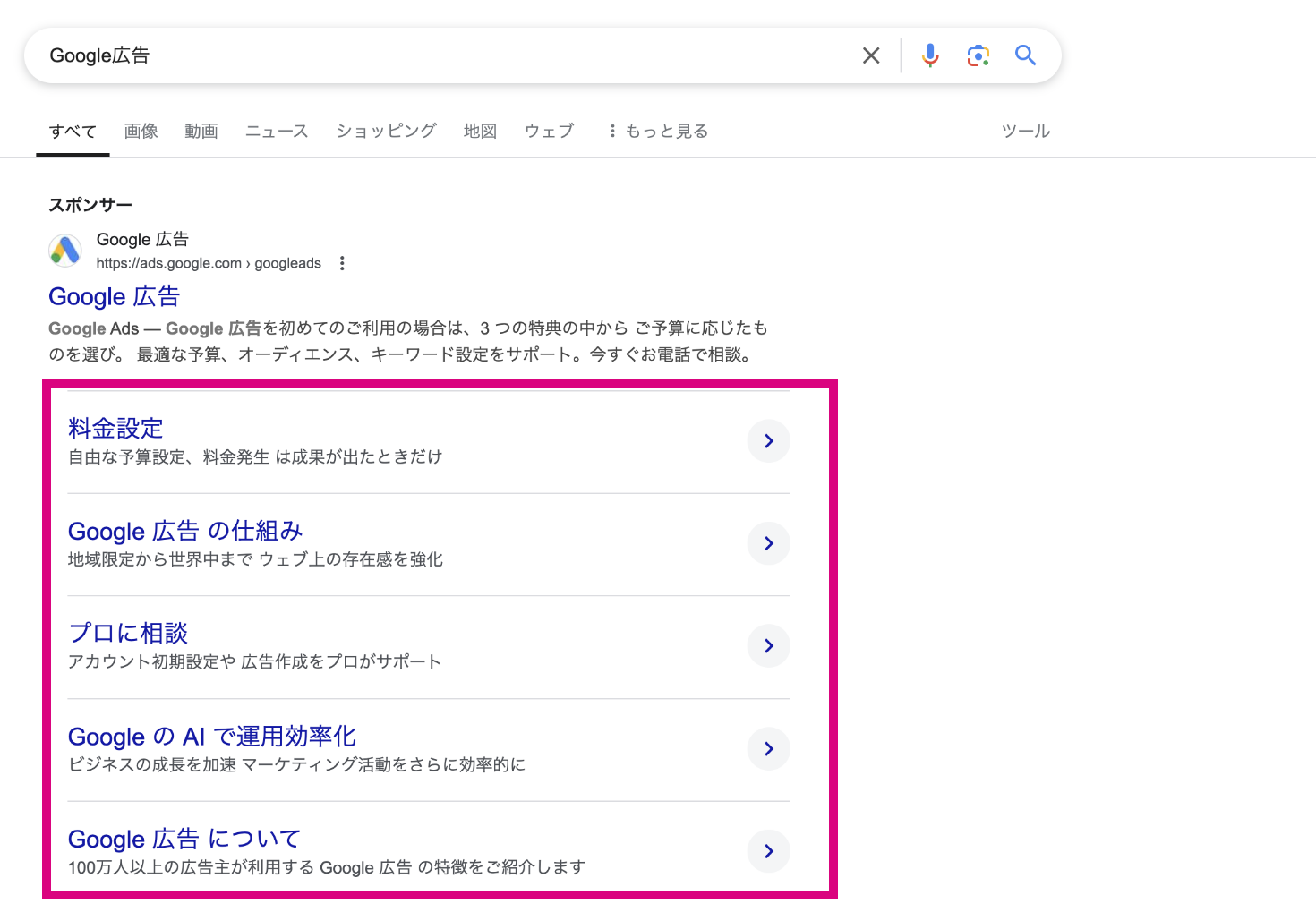Clear the search box with the X icon
This screenshot has width=1316, height=912.
pyautogui.click(x=870, y=55)
